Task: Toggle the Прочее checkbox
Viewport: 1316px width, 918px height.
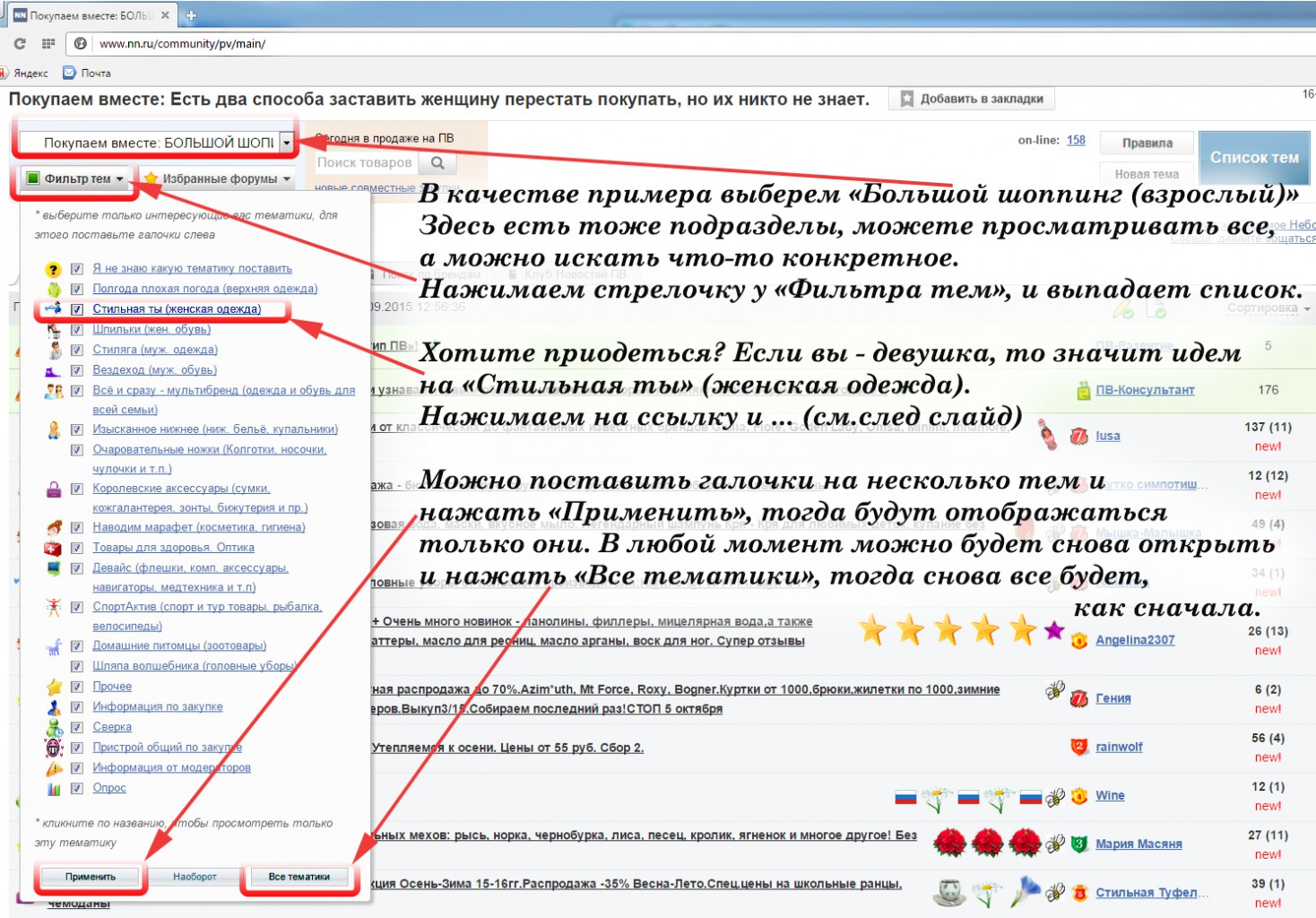Action: click(x=77, y=687)
